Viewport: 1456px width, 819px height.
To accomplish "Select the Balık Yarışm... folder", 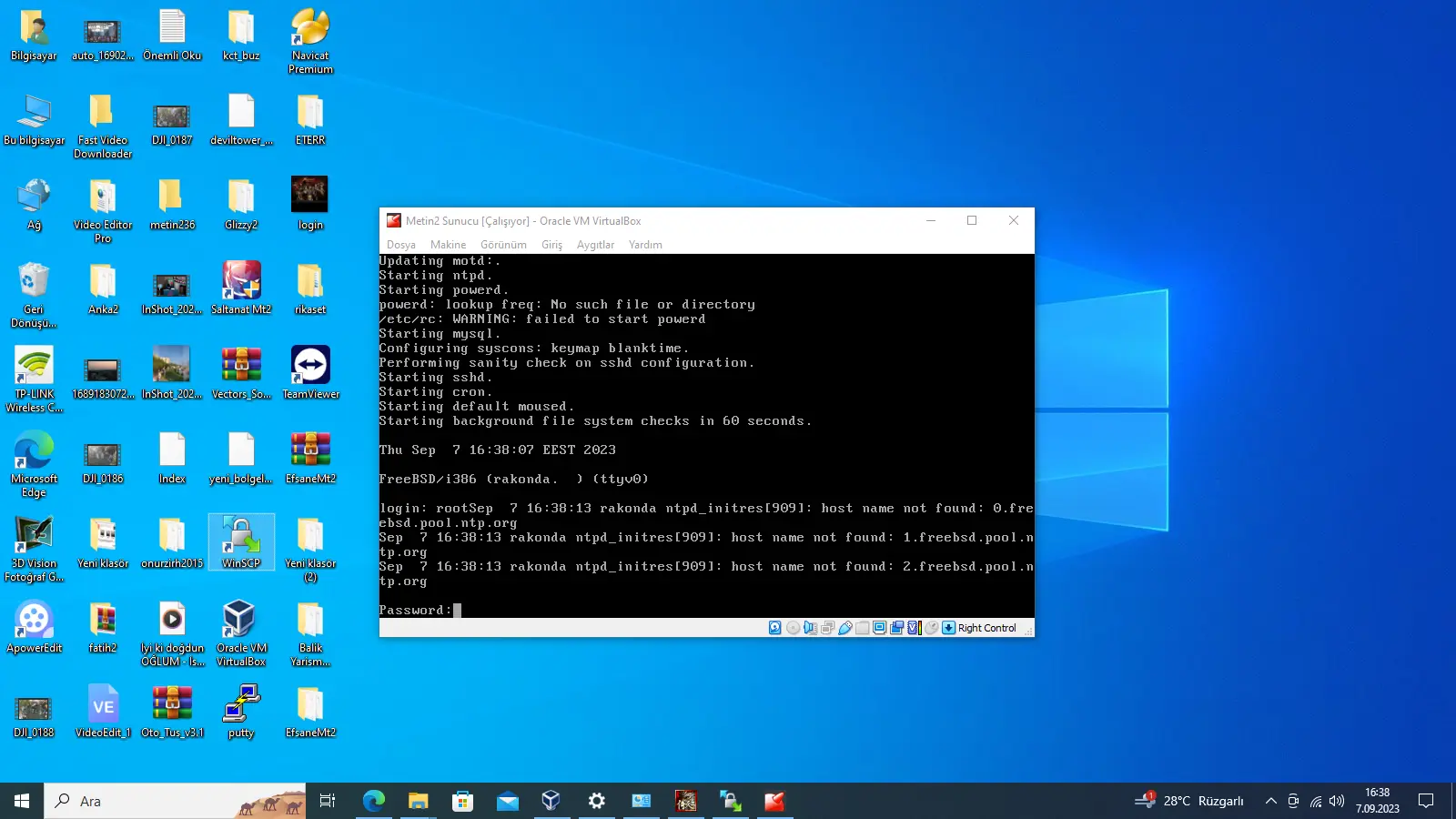I will click(310, 633).
